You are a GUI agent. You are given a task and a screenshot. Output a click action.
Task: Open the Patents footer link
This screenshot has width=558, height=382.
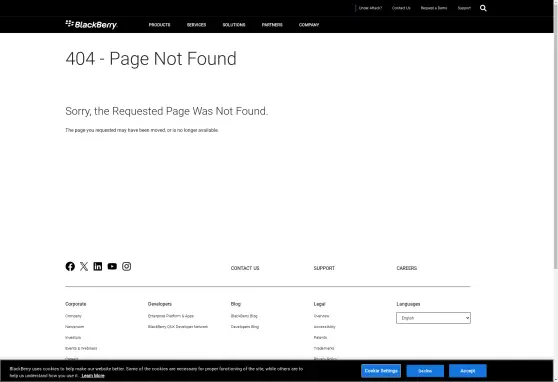click(320, 337)
